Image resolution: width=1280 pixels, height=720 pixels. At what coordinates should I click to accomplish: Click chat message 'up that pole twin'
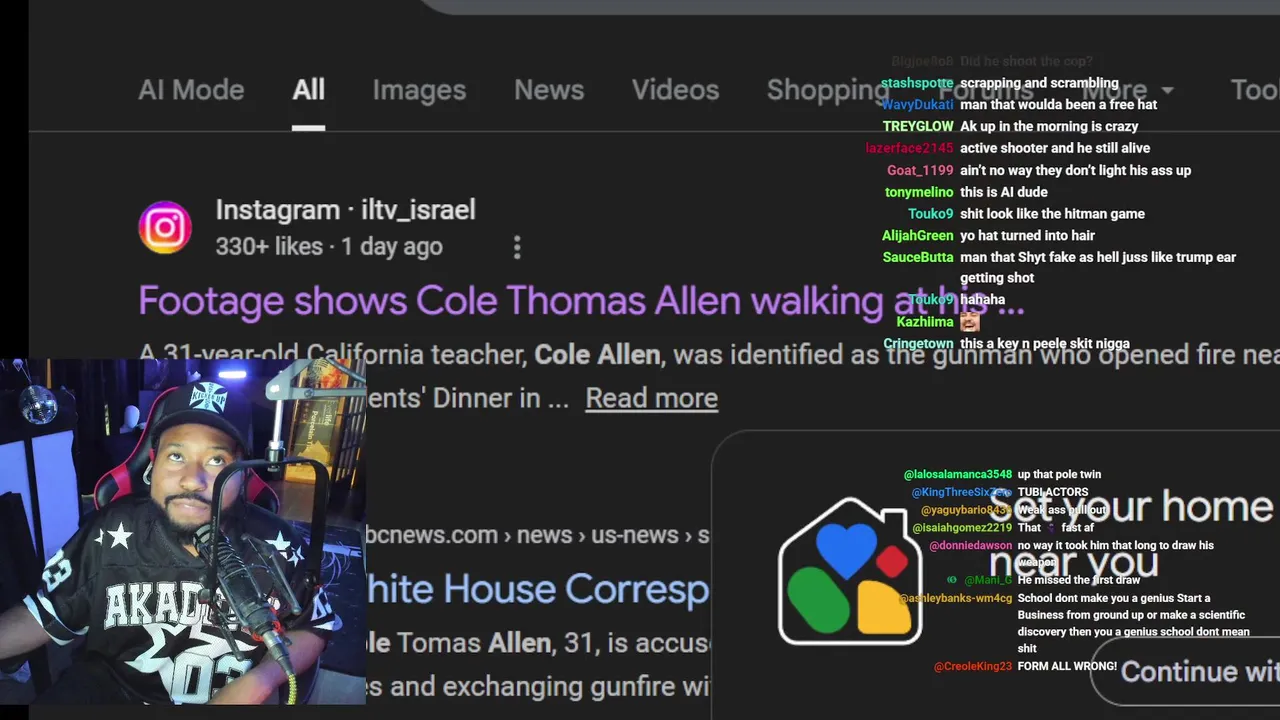pyautogui.click(x=1059, y=474)
